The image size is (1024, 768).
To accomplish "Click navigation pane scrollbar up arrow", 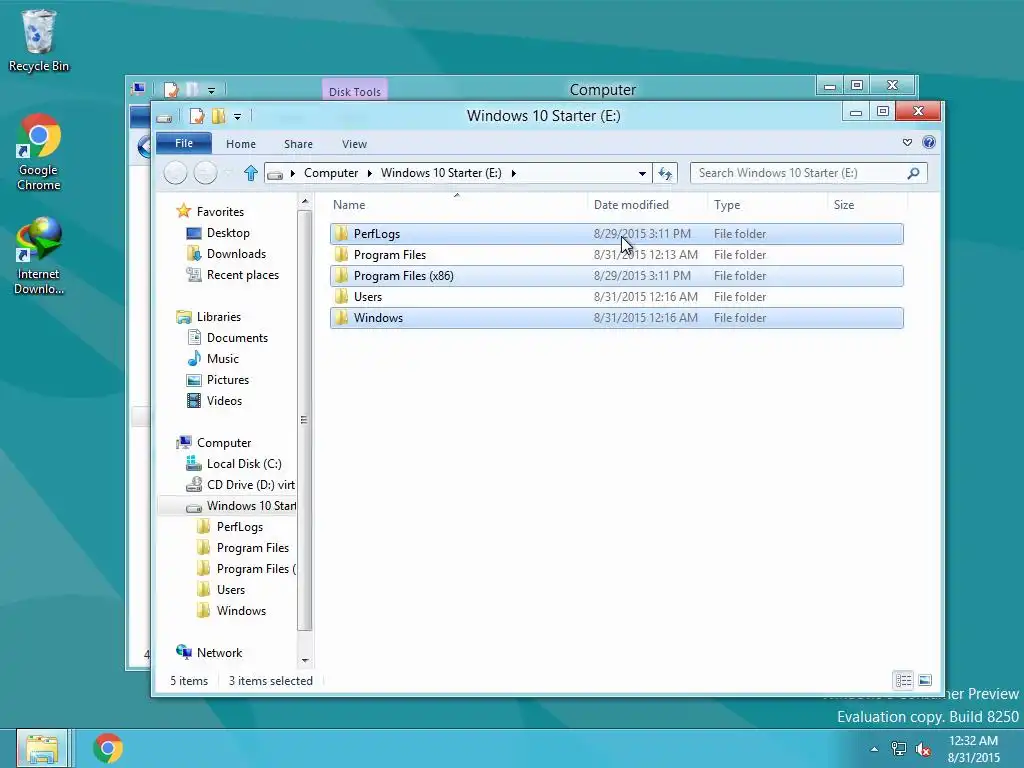I will [x=305, y=202].
